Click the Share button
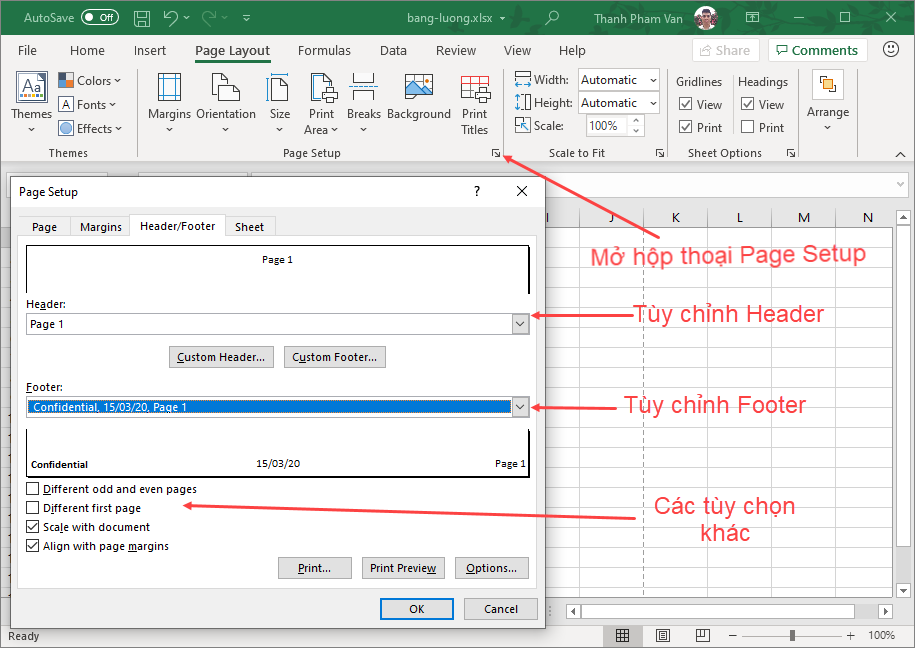The height and width of the screenshot is (648, 915). [725, 50]
